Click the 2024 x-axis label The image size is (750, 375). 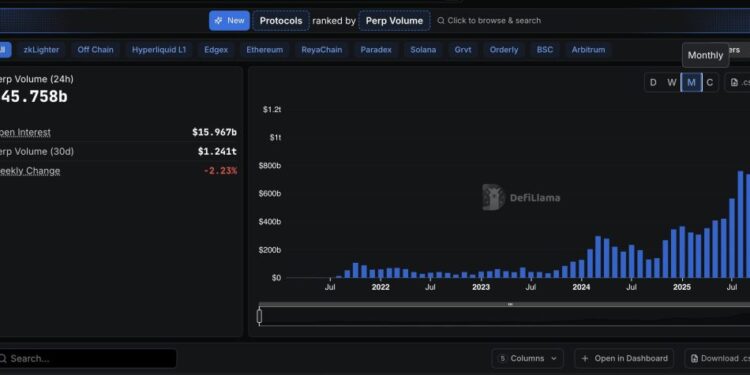581,287
